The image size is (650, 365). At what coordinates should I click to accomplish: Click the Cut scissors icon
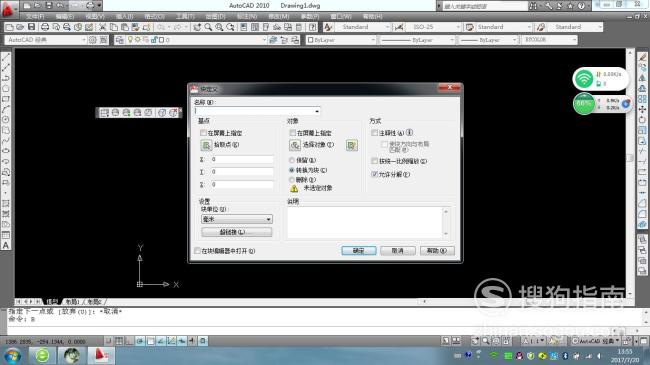[102, 27]
